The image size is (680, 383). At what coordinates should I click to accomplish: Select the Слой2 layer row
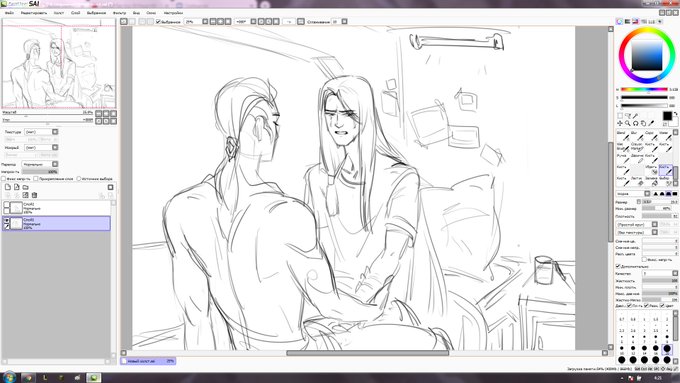coord(56,208)
